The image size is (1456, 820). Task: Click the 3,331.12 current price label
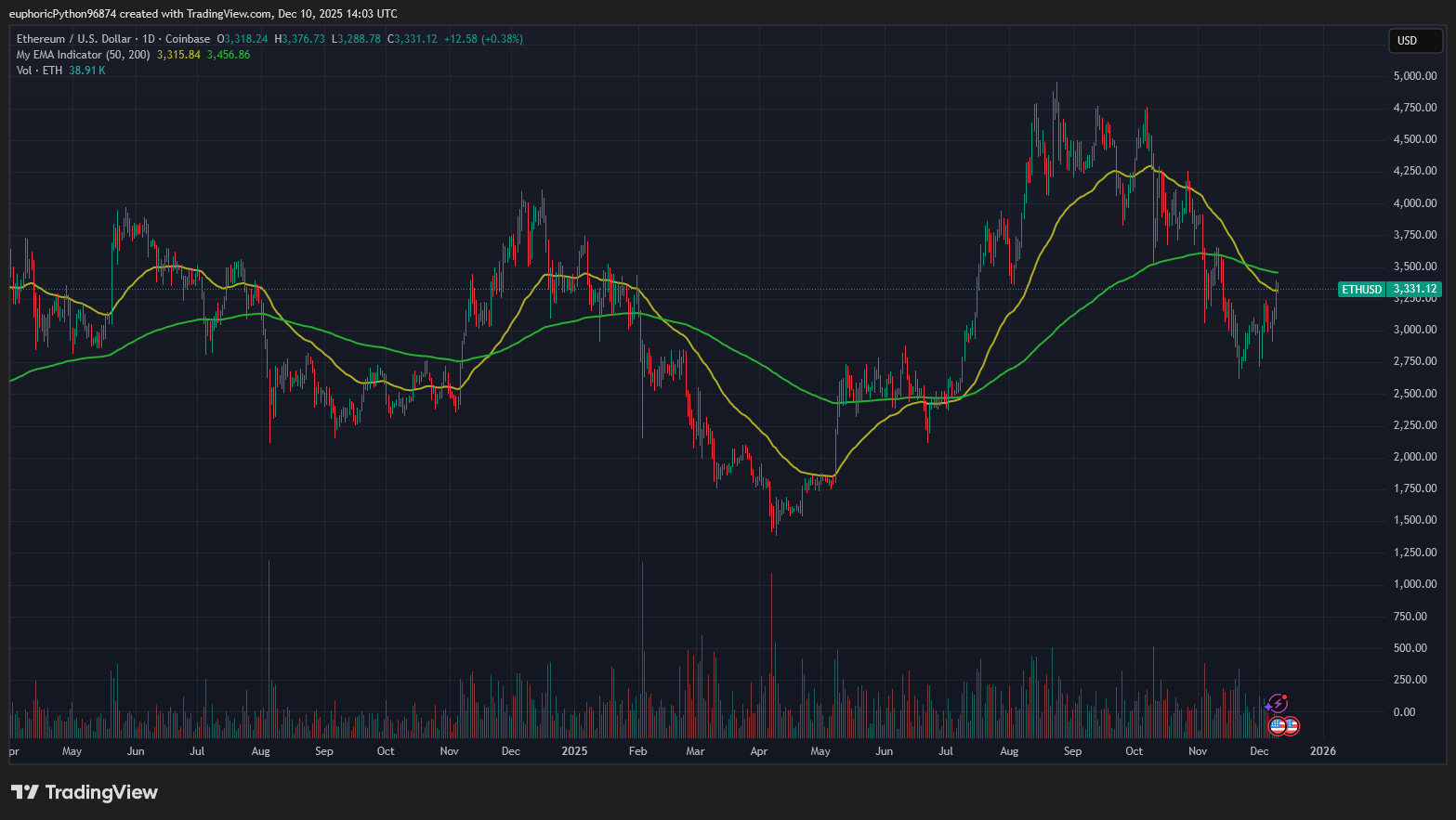click(1414, 290)
